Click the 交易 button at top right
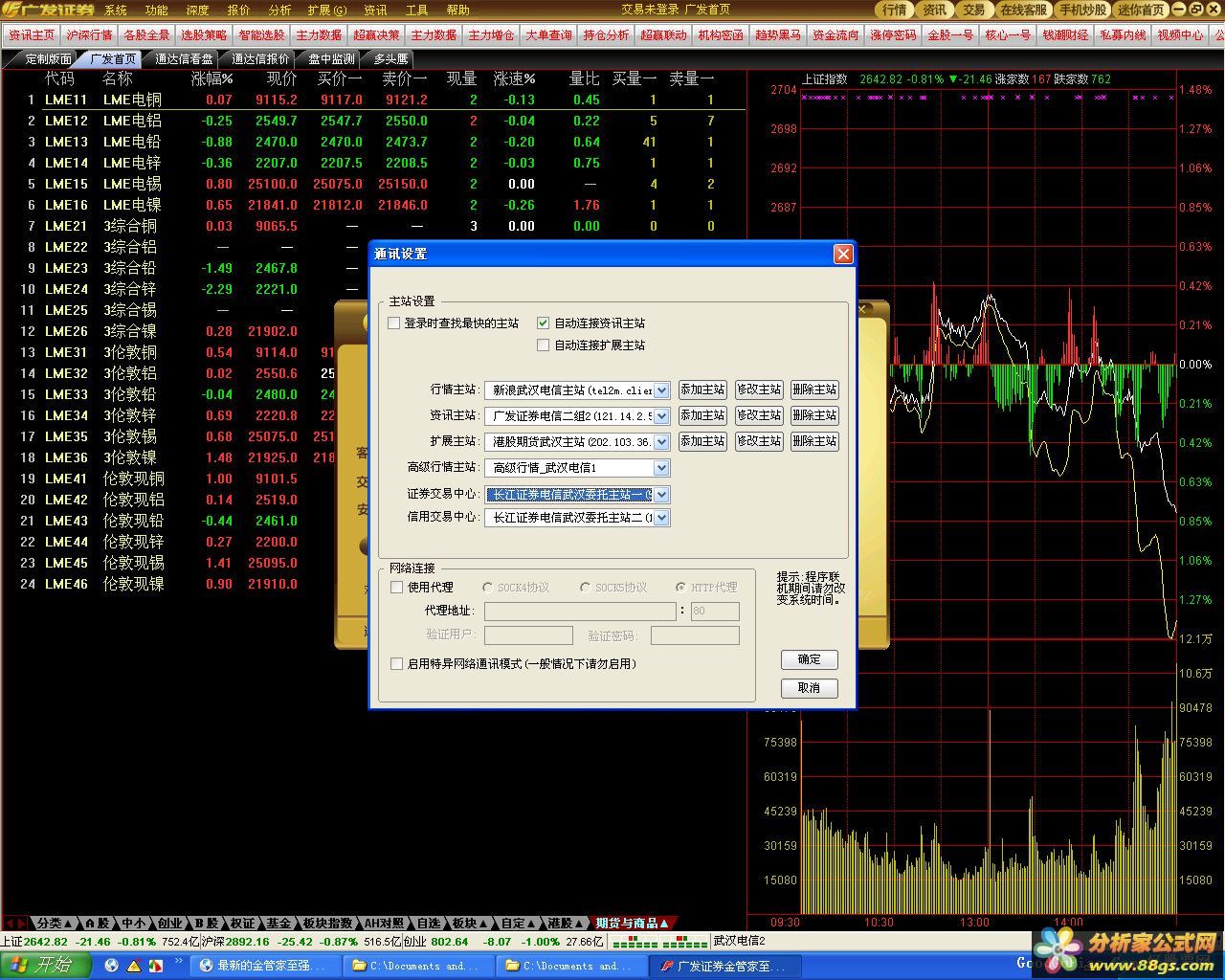 tap(972, 10)
